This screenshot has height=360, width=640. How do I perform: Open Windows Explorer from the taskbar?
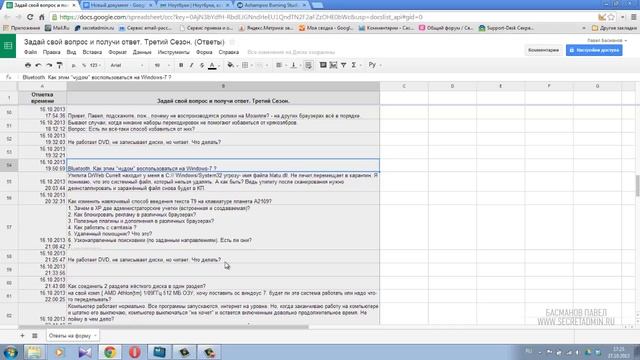(x=33, y=352)
